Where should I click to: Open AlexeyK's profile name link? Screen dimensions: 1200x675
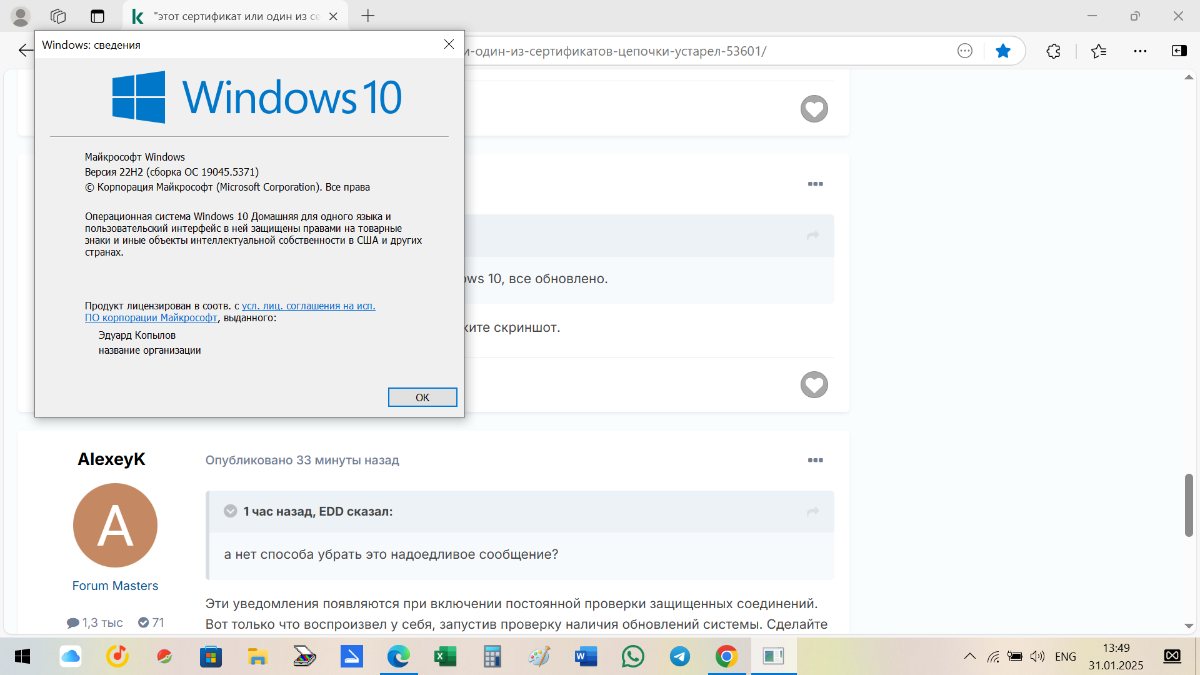coord(111,459)
